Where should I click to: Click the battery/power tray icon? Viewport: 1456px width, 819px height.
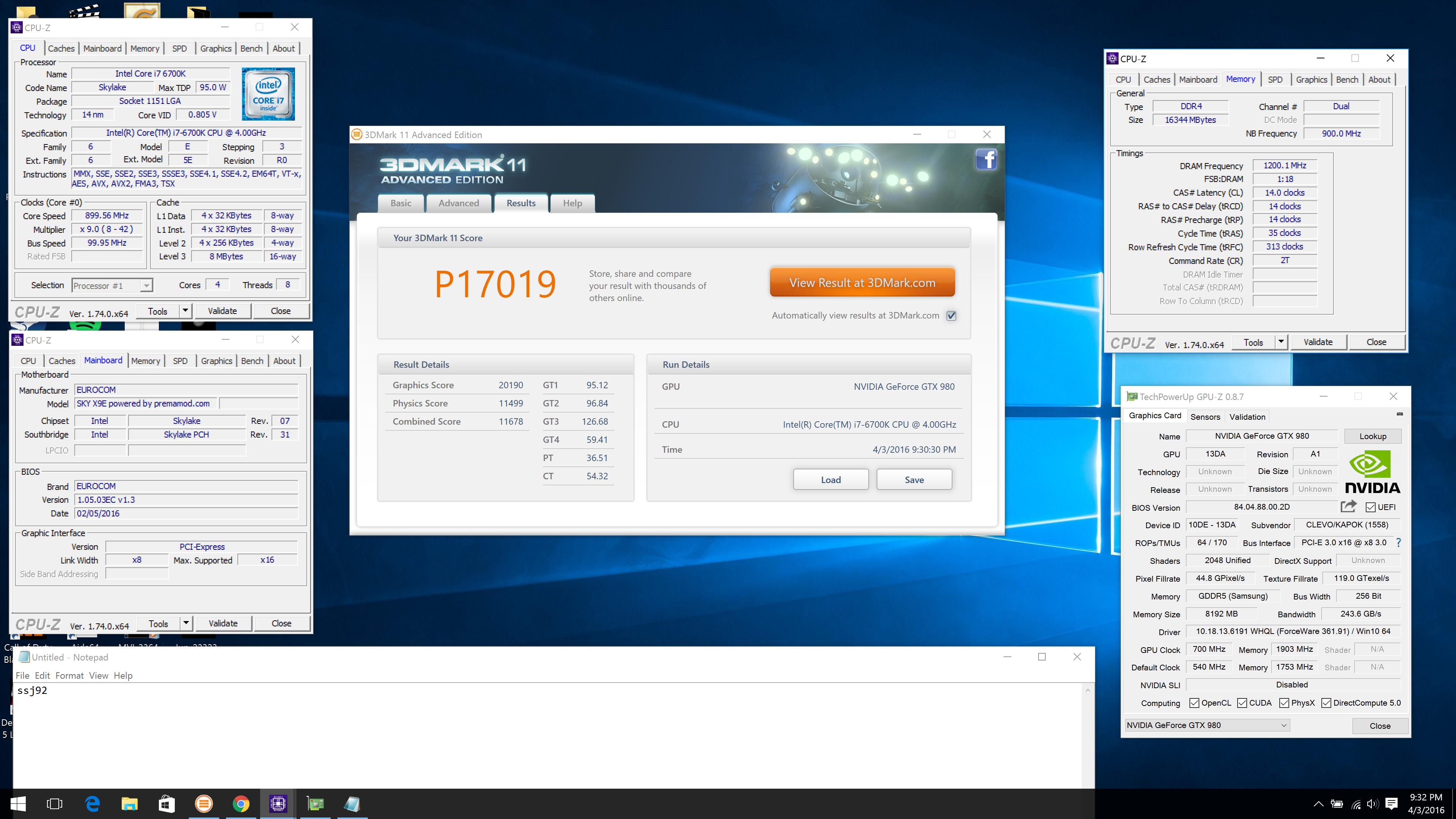[x=1337, y=804]
